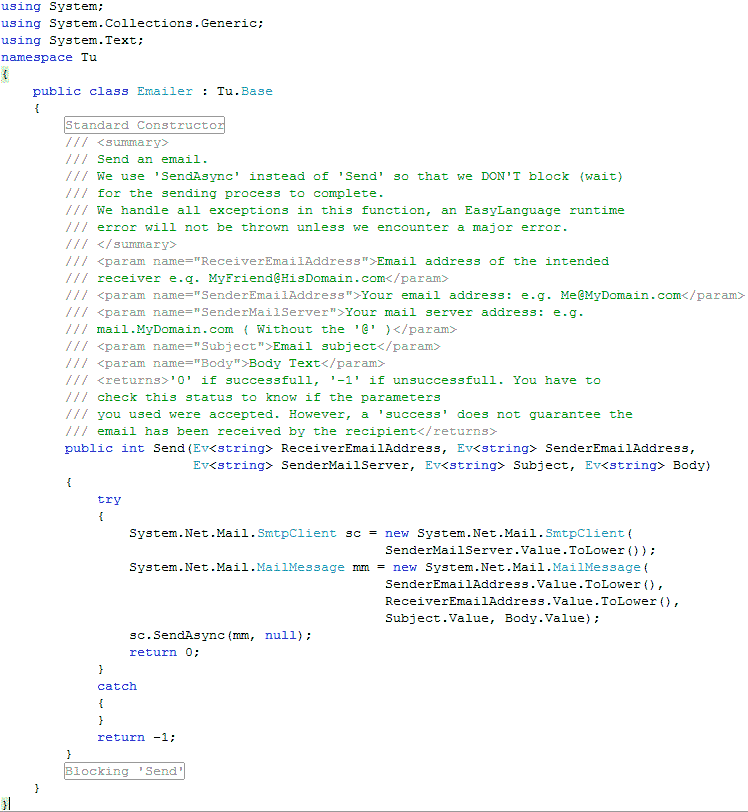Click the param name="SenderMailServer" comment line

(x=324, y=313)
